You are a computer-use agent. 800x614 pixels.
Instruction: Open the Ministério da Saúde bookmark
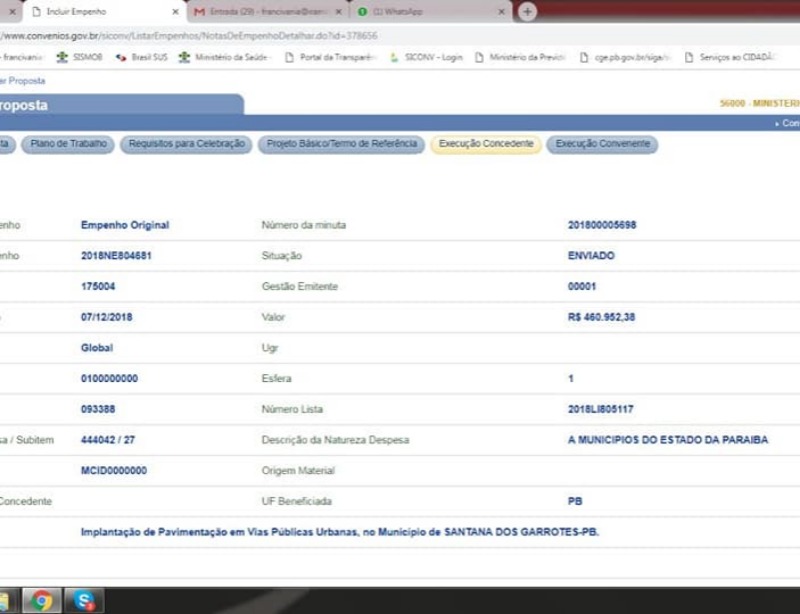coord(223,57)
